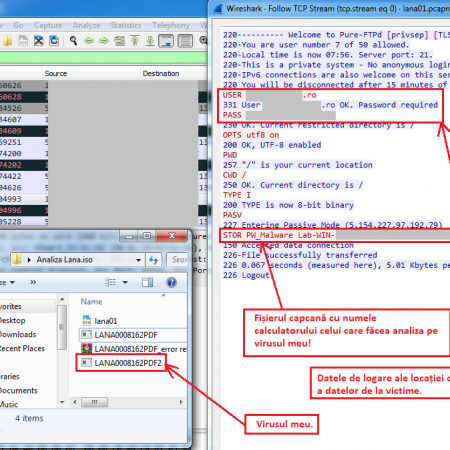Open the Statistics menu

(x=126, y=25)
